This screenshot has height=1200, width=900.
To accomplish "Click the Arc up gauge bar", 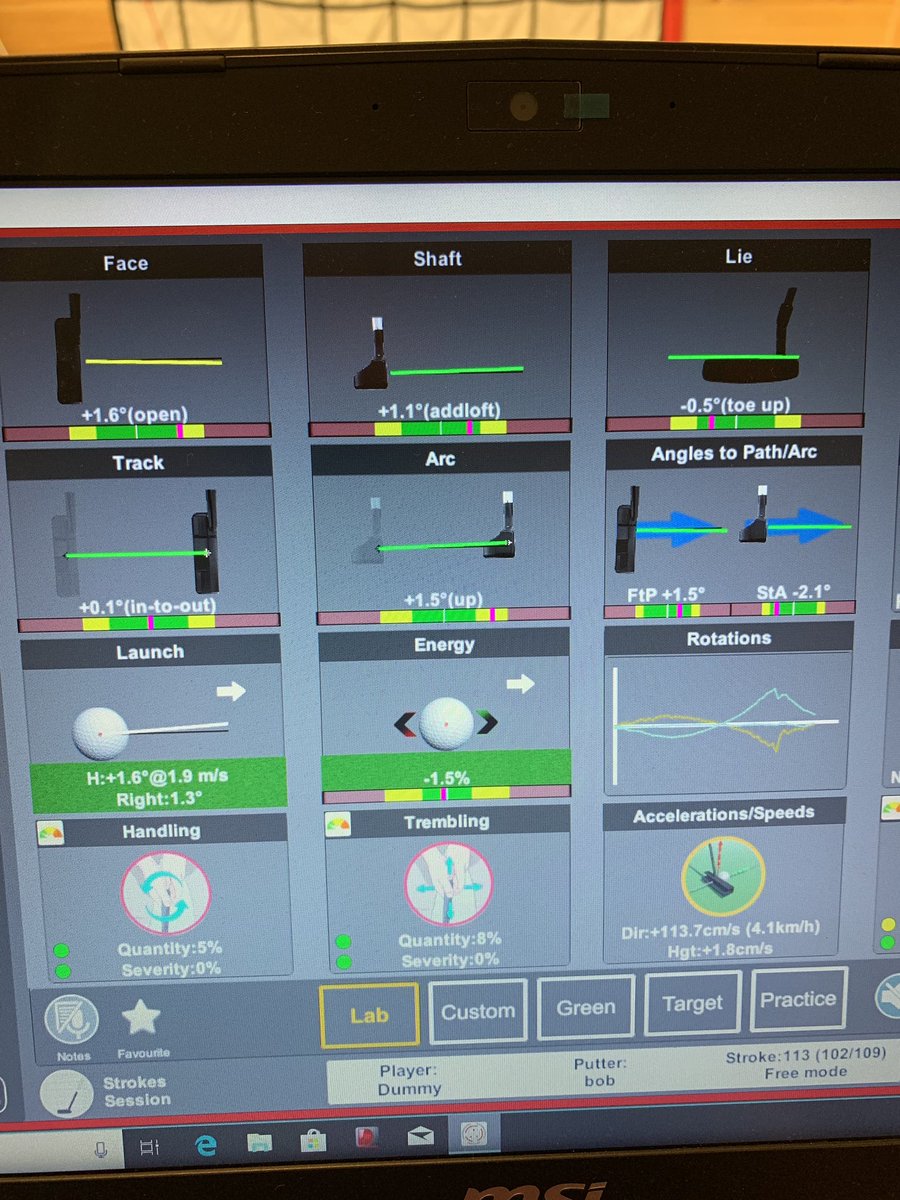I will click(443, 614).
